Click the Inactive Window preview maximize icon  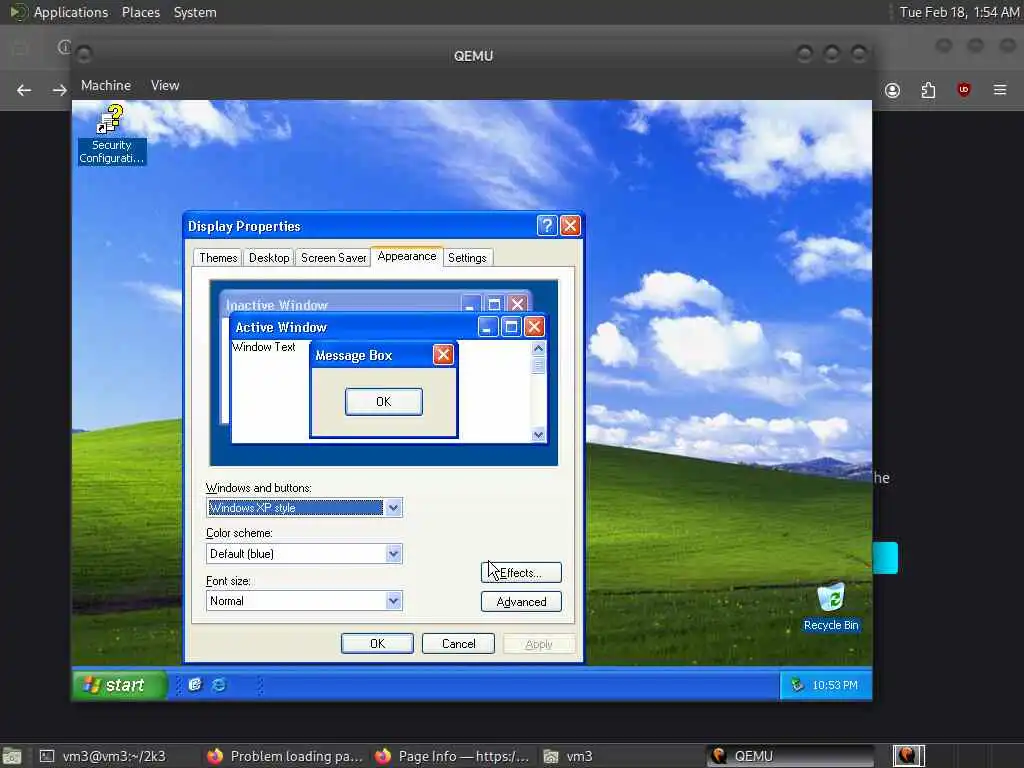tap(494, 304)
